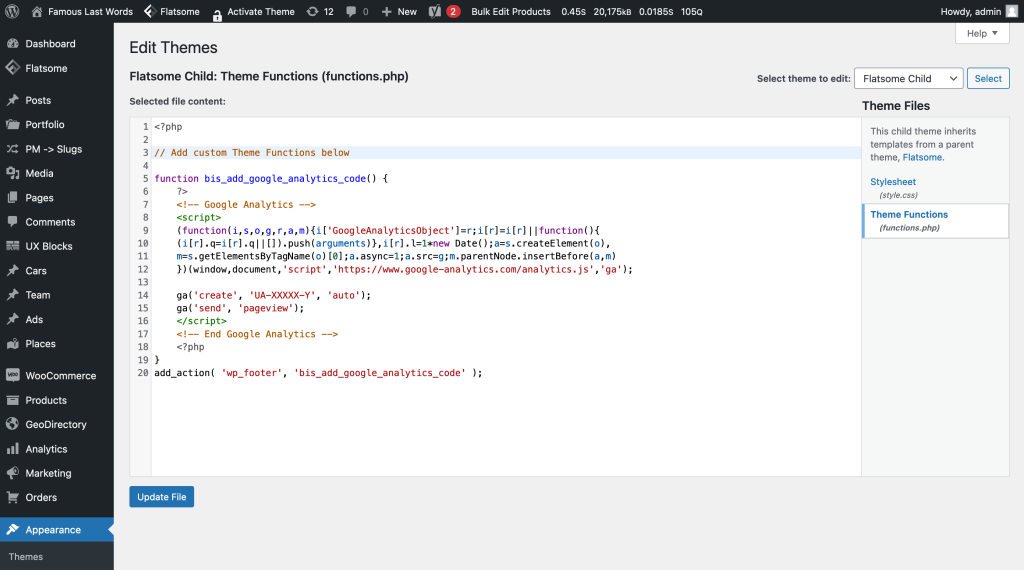Click the plus New content icon
Screen dimensions: 1024x570
click(x=387, y=12)
